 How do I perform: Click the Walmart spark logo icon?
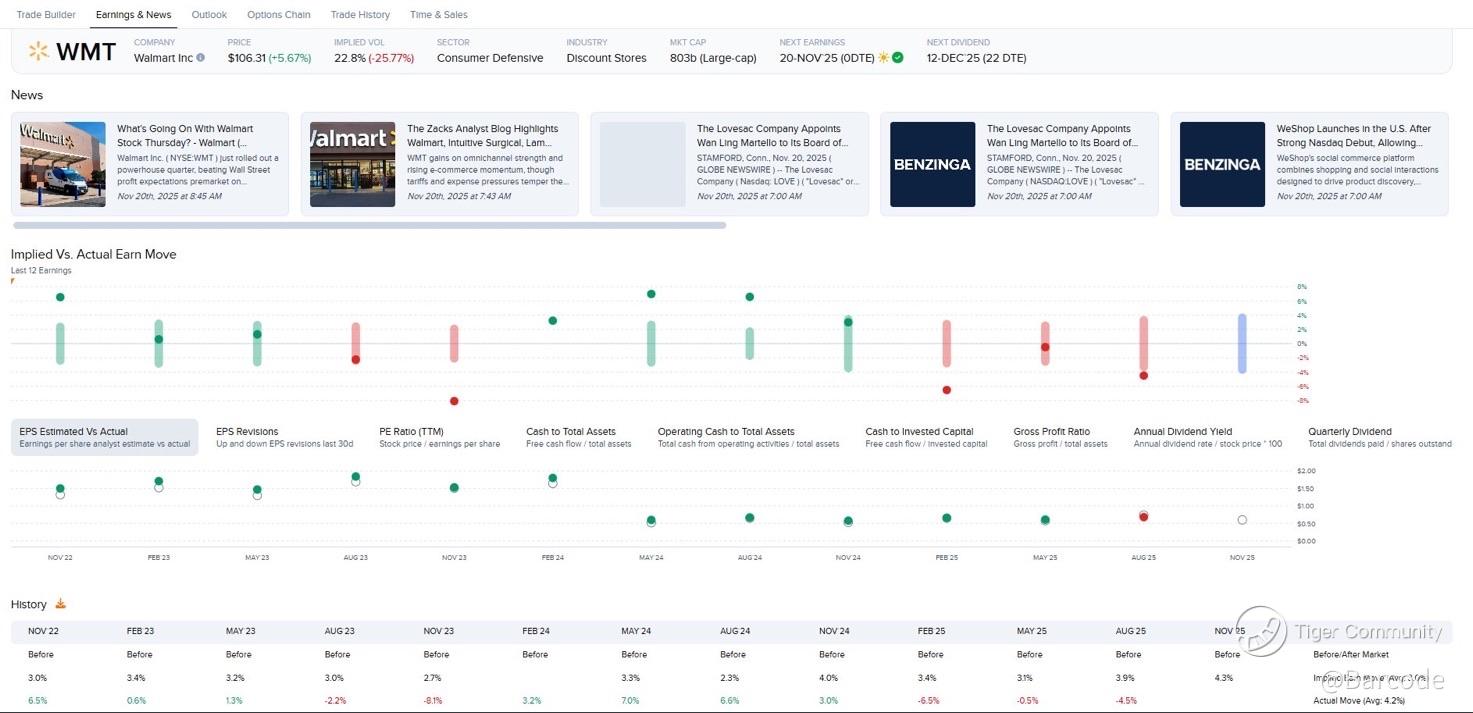(x=38, y=51)
